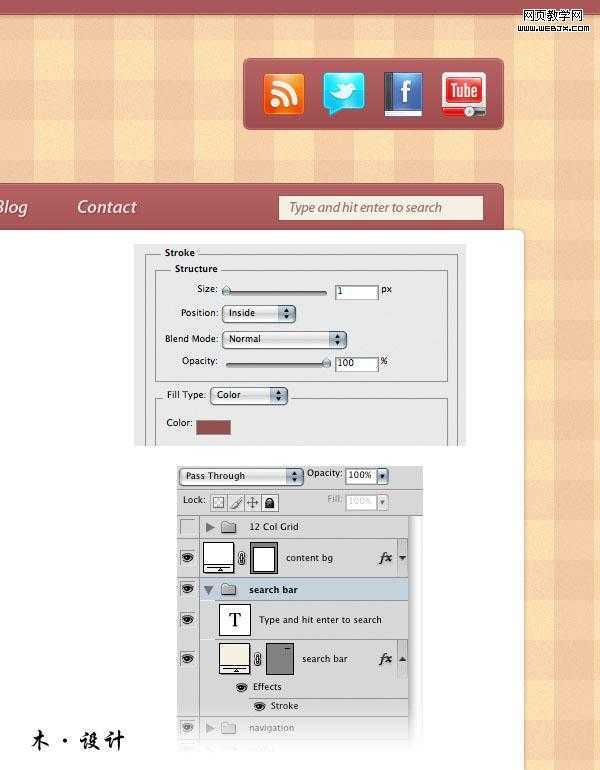Open the Blog navigation link

13,208
